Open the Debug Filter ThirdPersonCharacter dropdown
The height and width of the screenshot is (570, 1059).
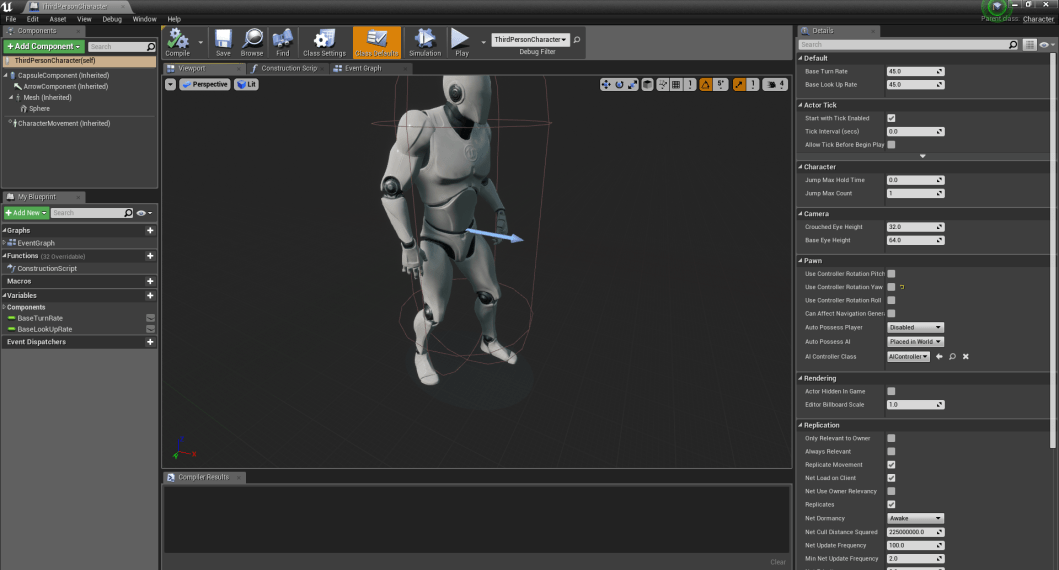click(x=530, y=40)
